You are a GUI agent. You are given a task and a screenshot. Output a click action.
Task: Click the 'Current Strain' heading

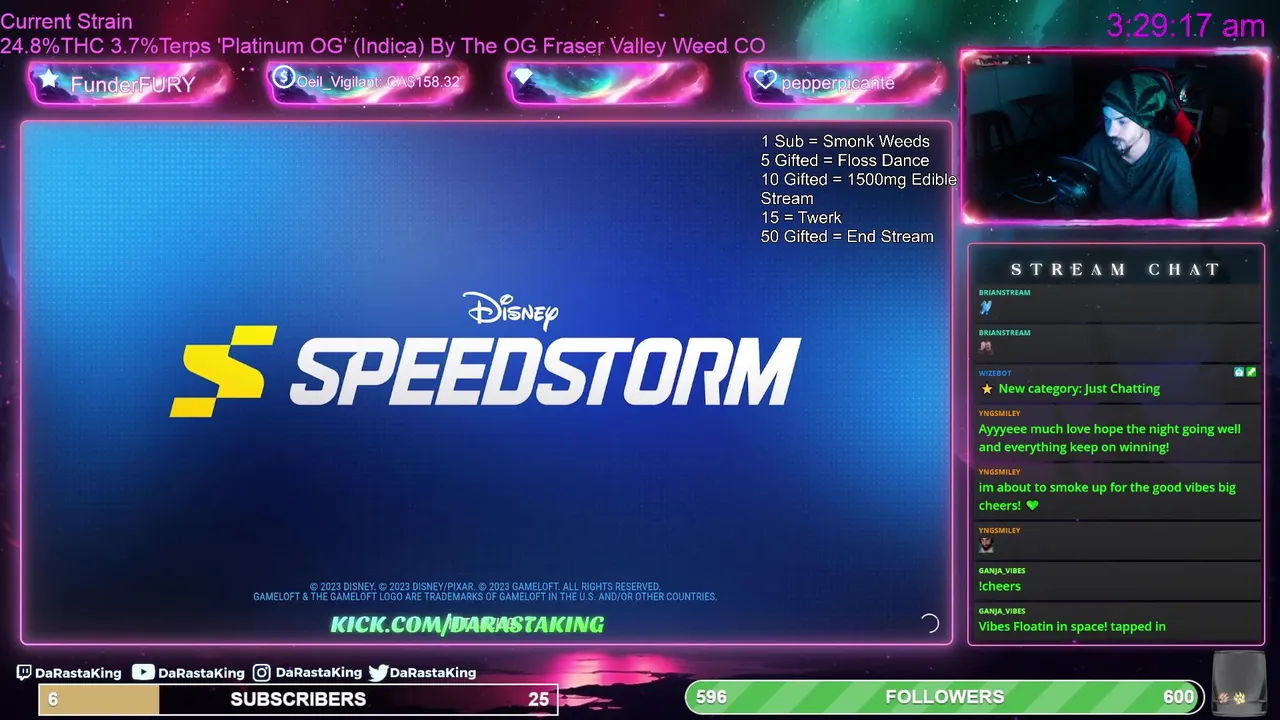point(66,21)
